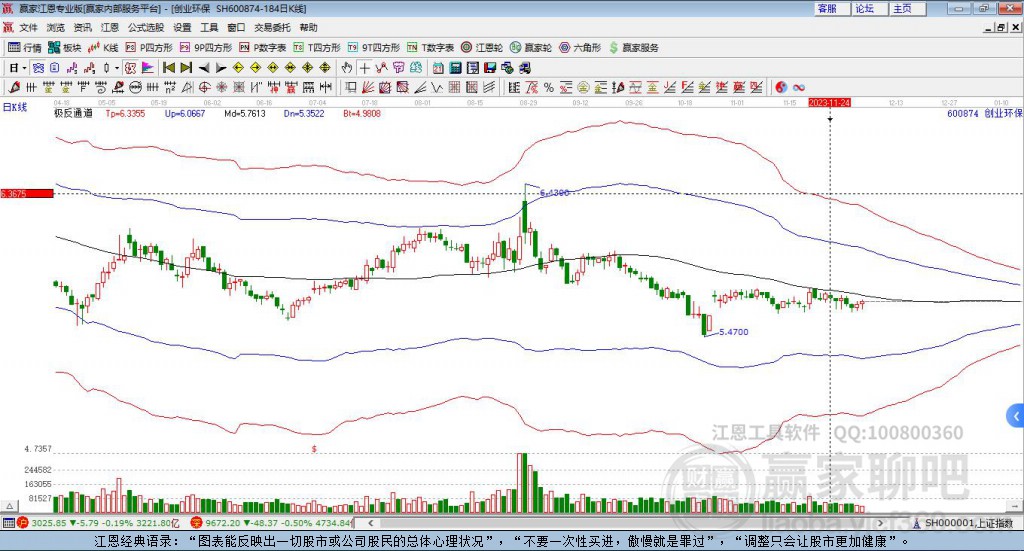The image size is (1024, 551).
Task: Open the P数字表 tool
Action: 263,48
